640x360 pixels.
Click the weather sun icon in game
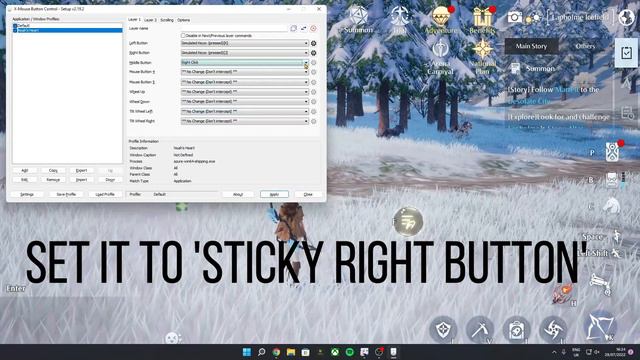tap(533, 18)
